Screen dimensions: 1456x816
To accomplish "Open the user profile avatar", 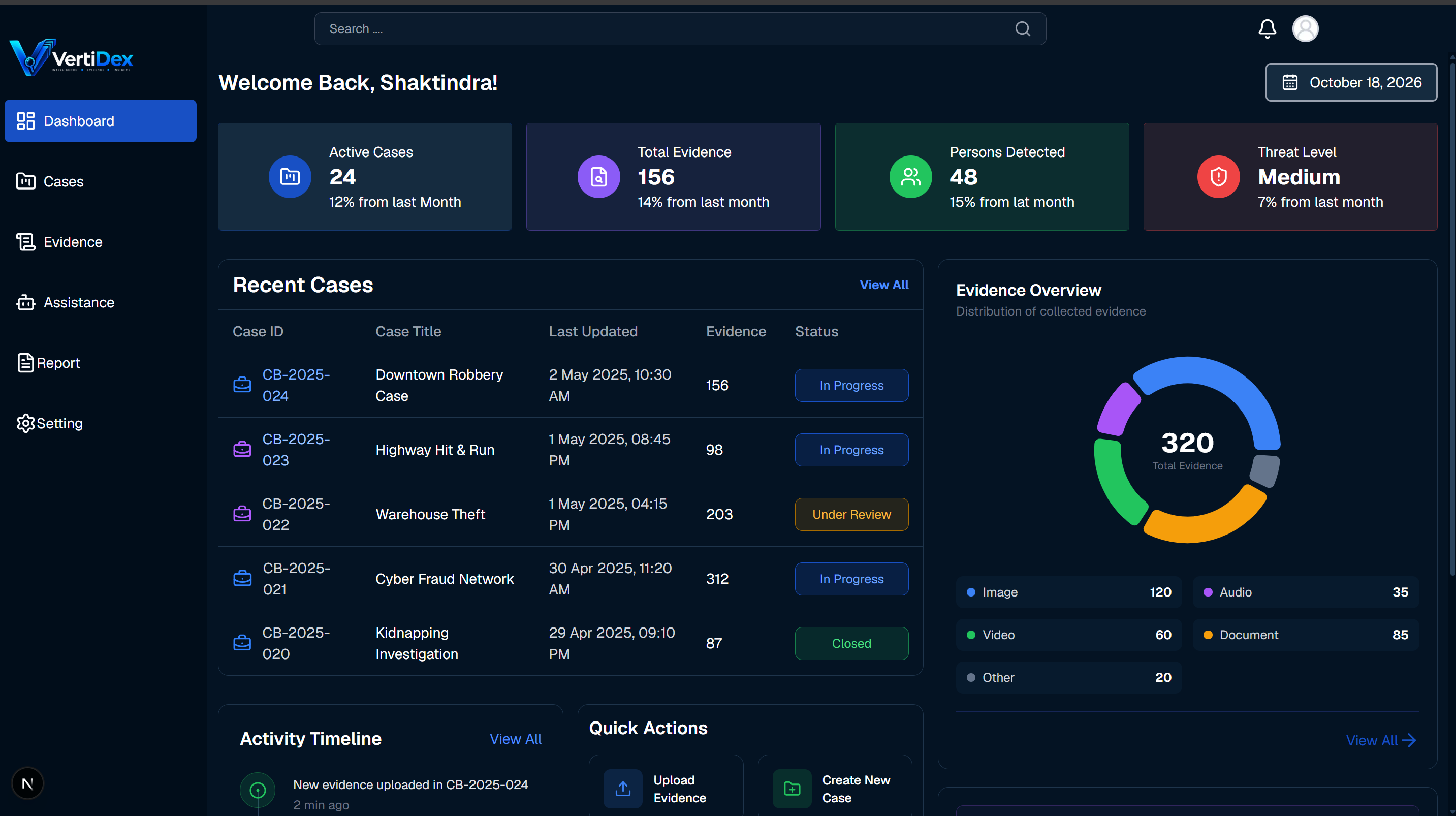I will click(1305, 29).
